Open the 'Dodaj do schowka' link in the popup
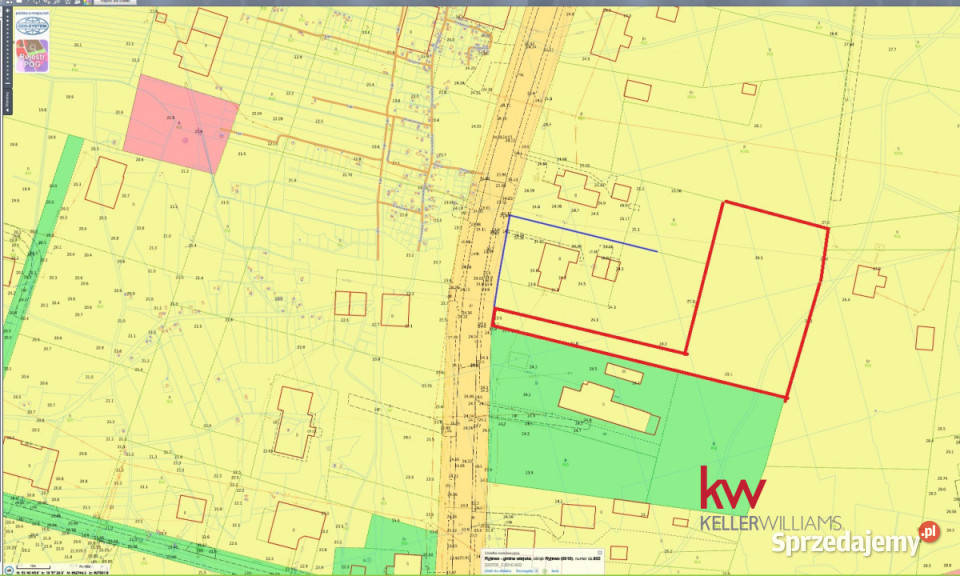The height and width of the screenshot is (576, 960). coord(497,571)
